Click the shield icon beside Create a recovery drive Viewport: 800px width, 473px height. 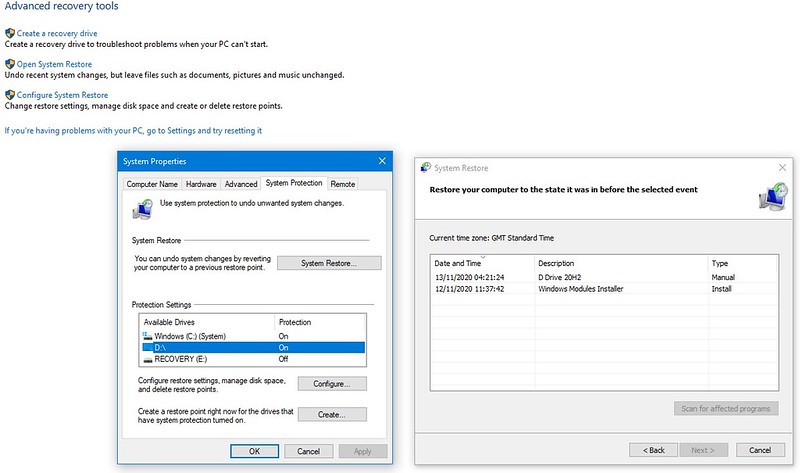pyautogui.click(x=10, y=33)
